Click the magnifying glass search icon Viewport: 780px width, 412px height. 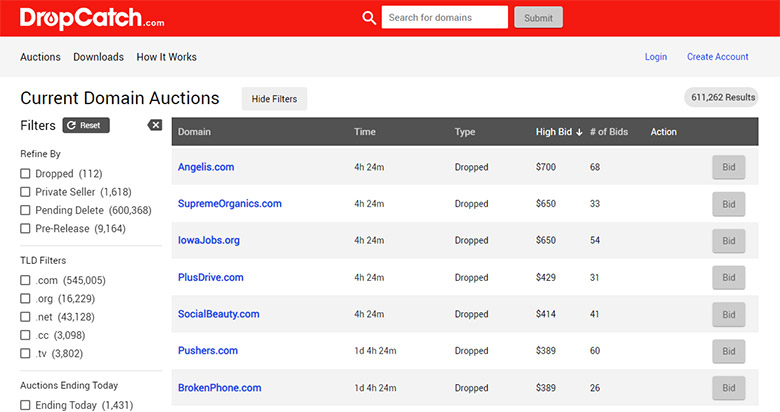click(369, 18)
